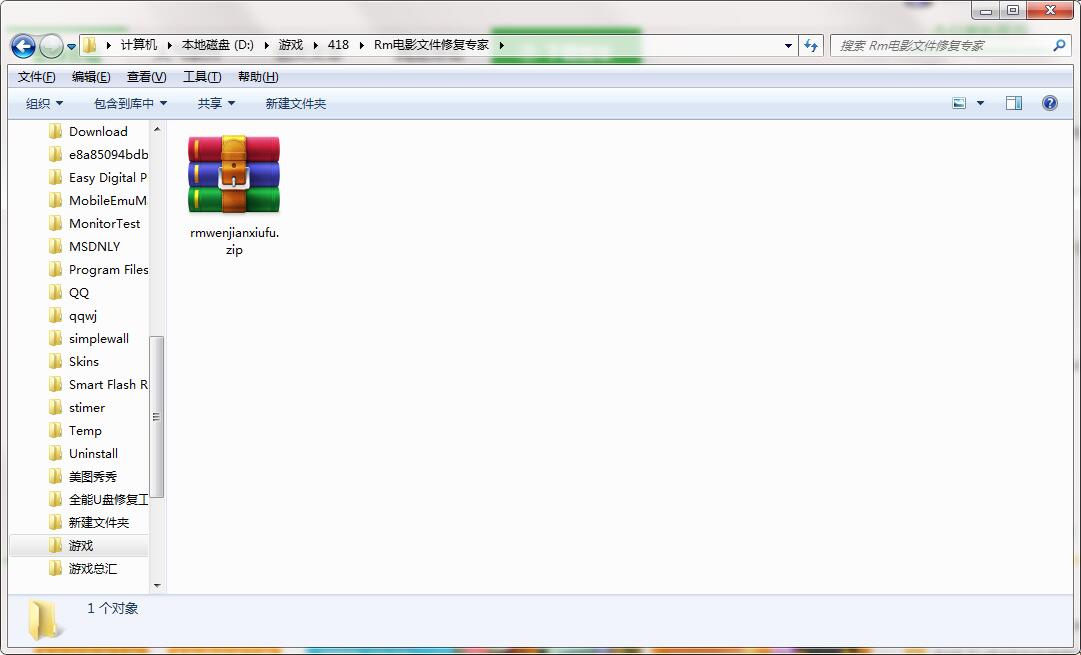Click the Back navigation arrow button
The image size is (1081, 655).
tap(23, 46)
